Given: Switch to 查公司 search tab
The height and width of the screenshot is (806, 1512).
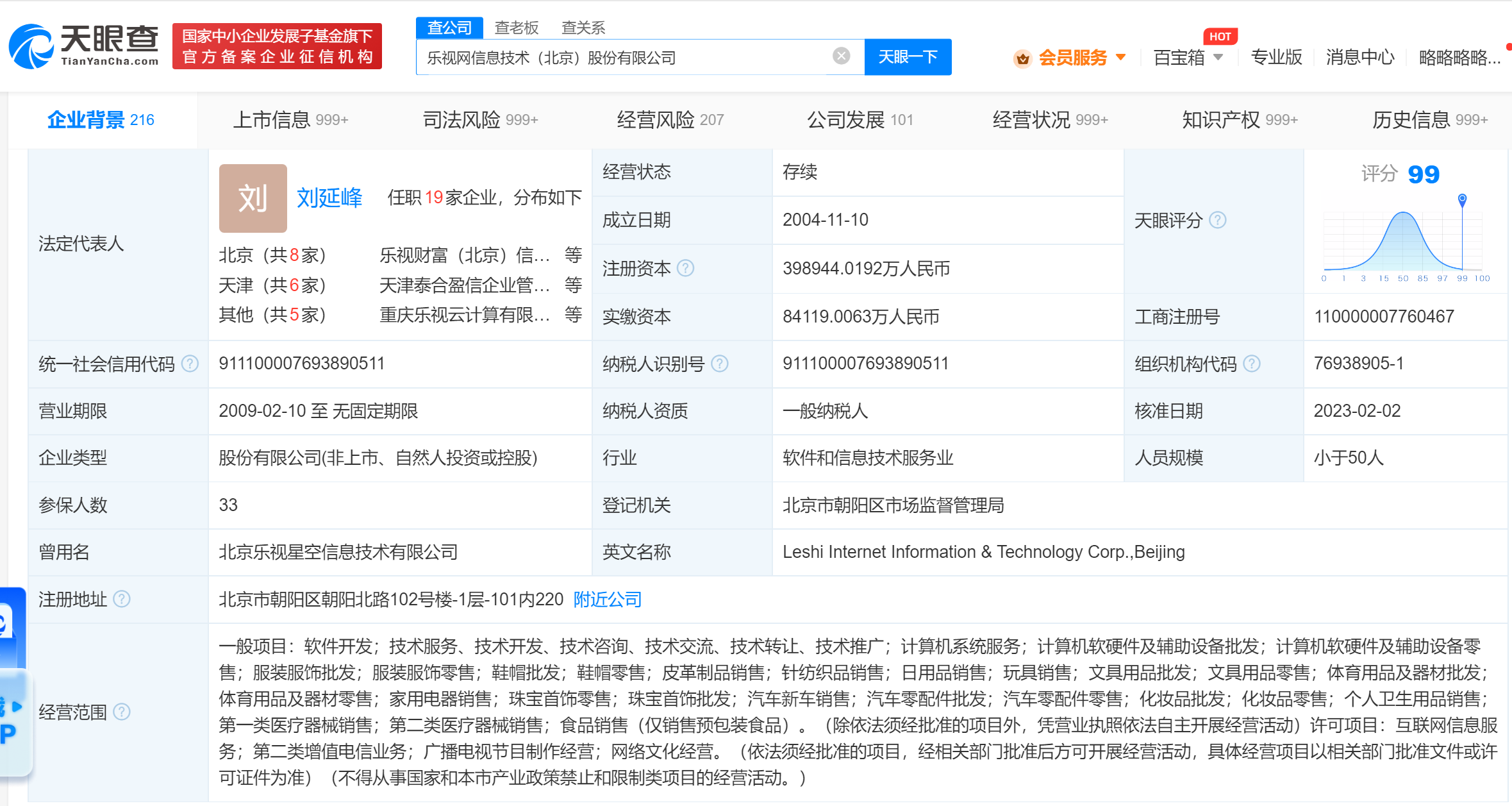Looking at the screenshot, I should [449, 28].
